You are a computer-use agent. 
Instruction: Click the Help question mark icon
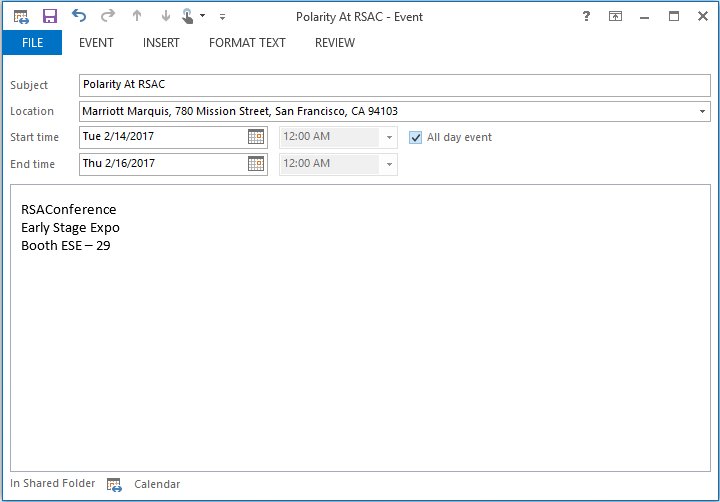[586, 16]
